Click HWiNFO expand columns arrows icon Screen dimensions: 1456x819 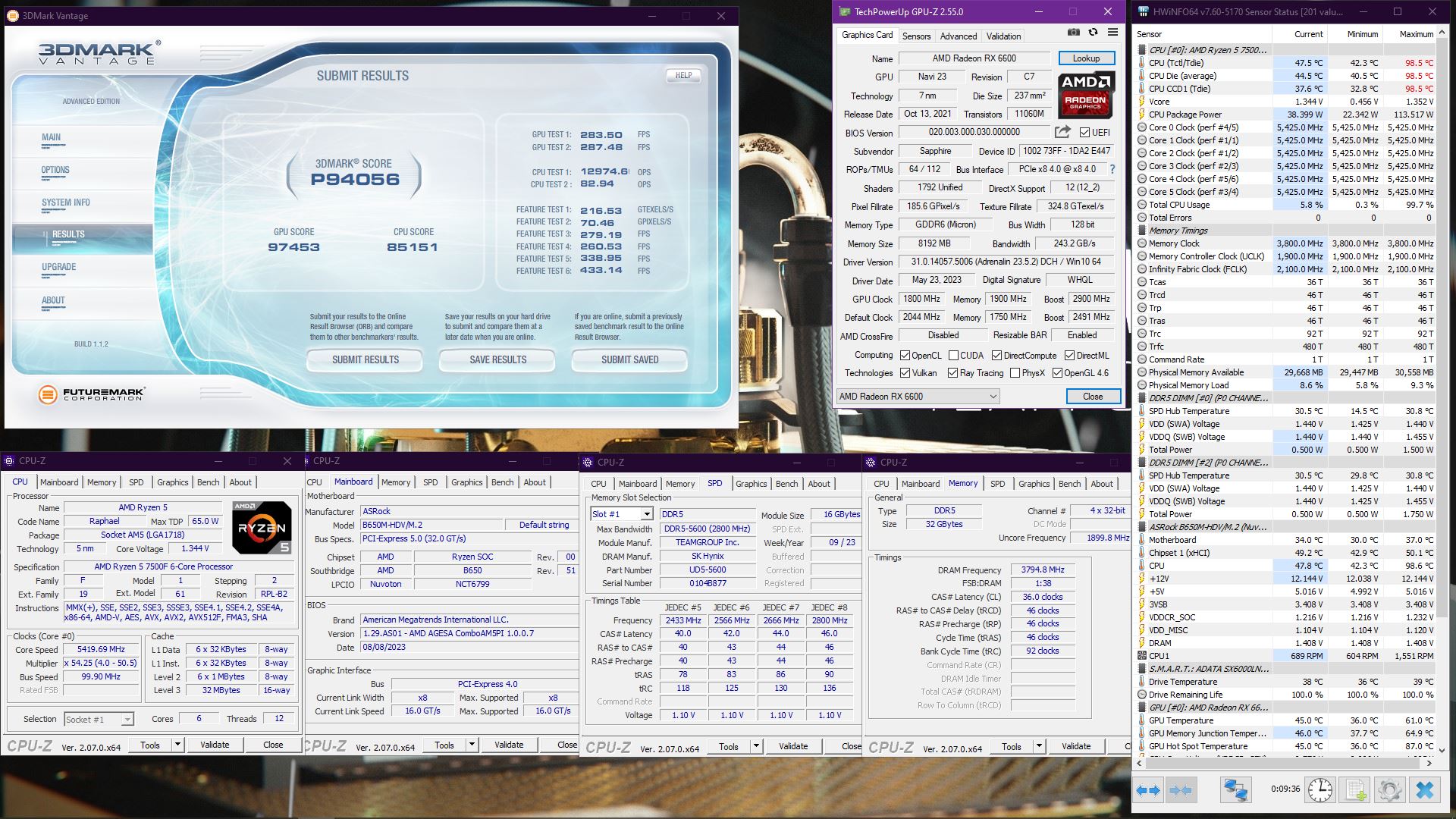tap(1148, 790)
